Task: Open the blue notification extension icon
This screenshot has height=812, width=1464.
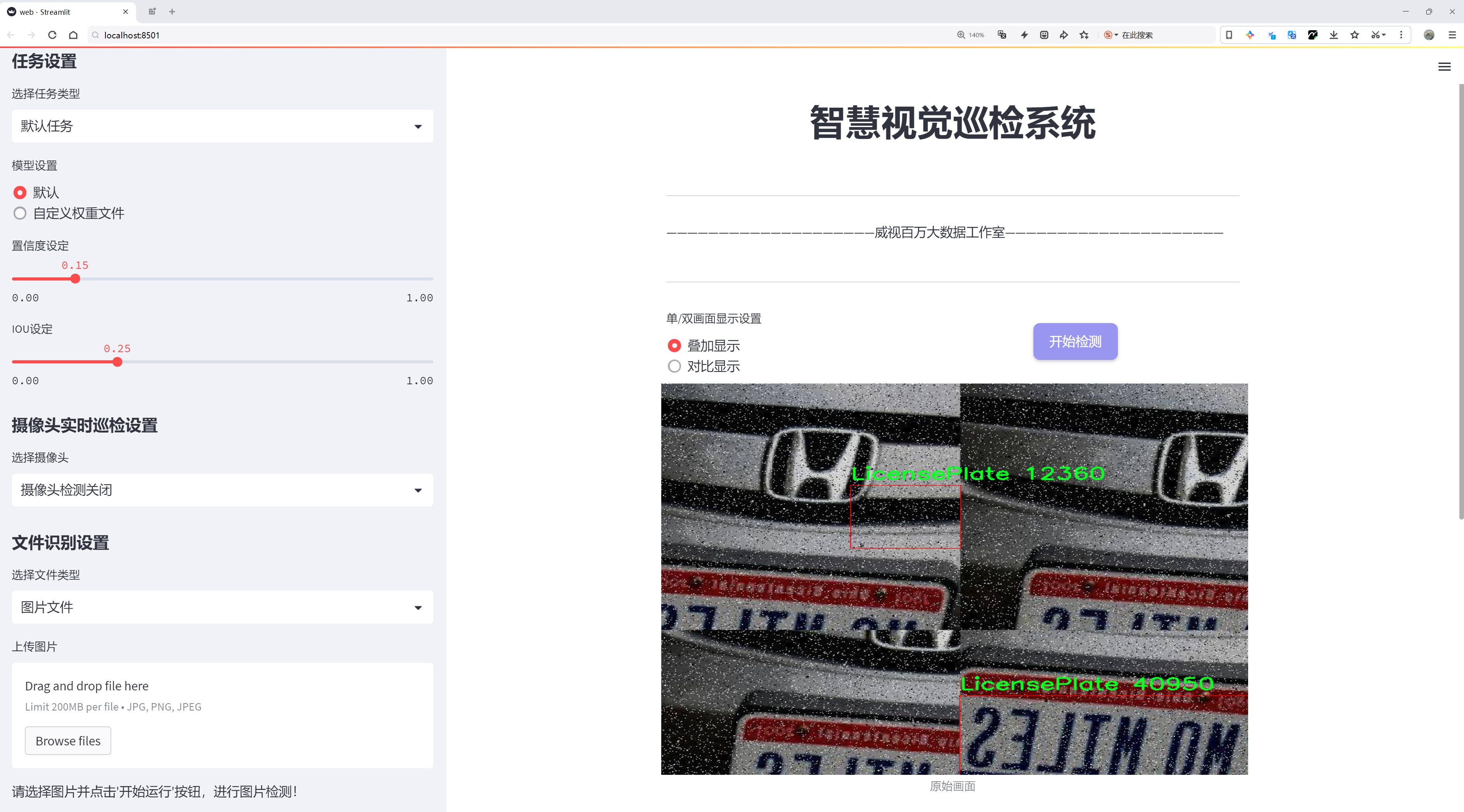Action: pyautogui.click(x=1271, y=34)
